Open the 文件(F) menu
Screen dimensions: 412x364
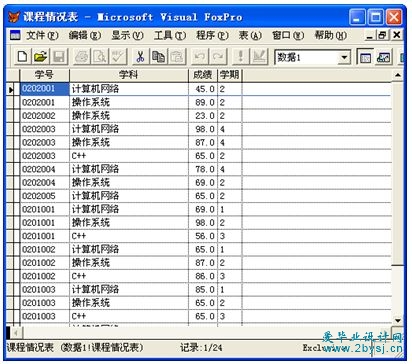[x=43, y=35]
